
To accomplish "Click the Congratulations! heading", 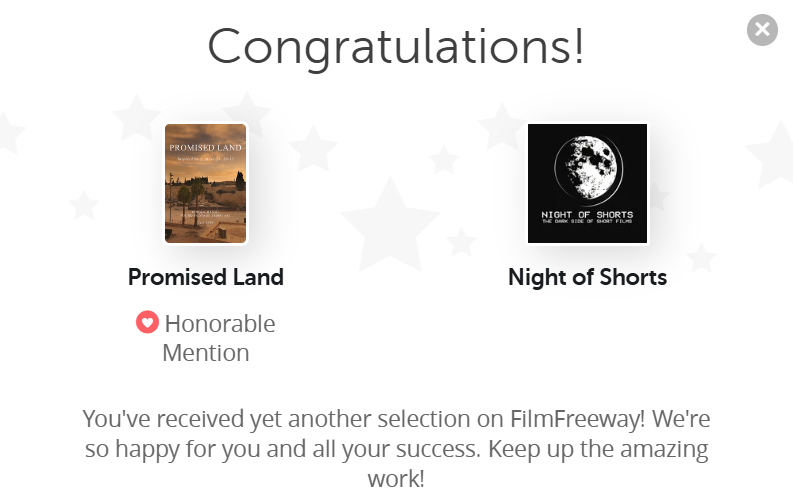I will [x=396, y=47].
